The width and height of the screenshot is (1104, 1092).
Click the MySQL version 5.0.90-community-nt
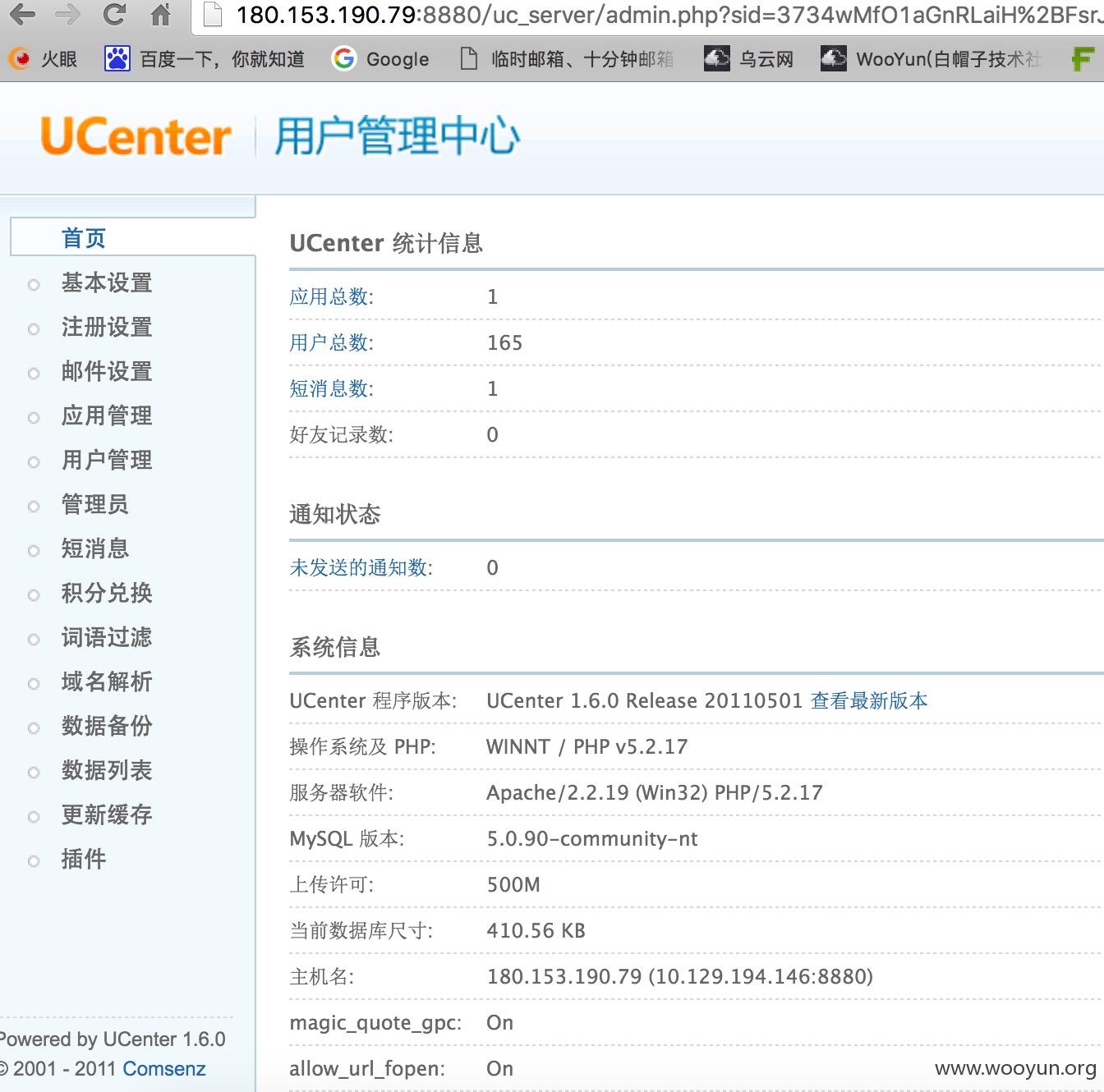[x=592, y=838]
